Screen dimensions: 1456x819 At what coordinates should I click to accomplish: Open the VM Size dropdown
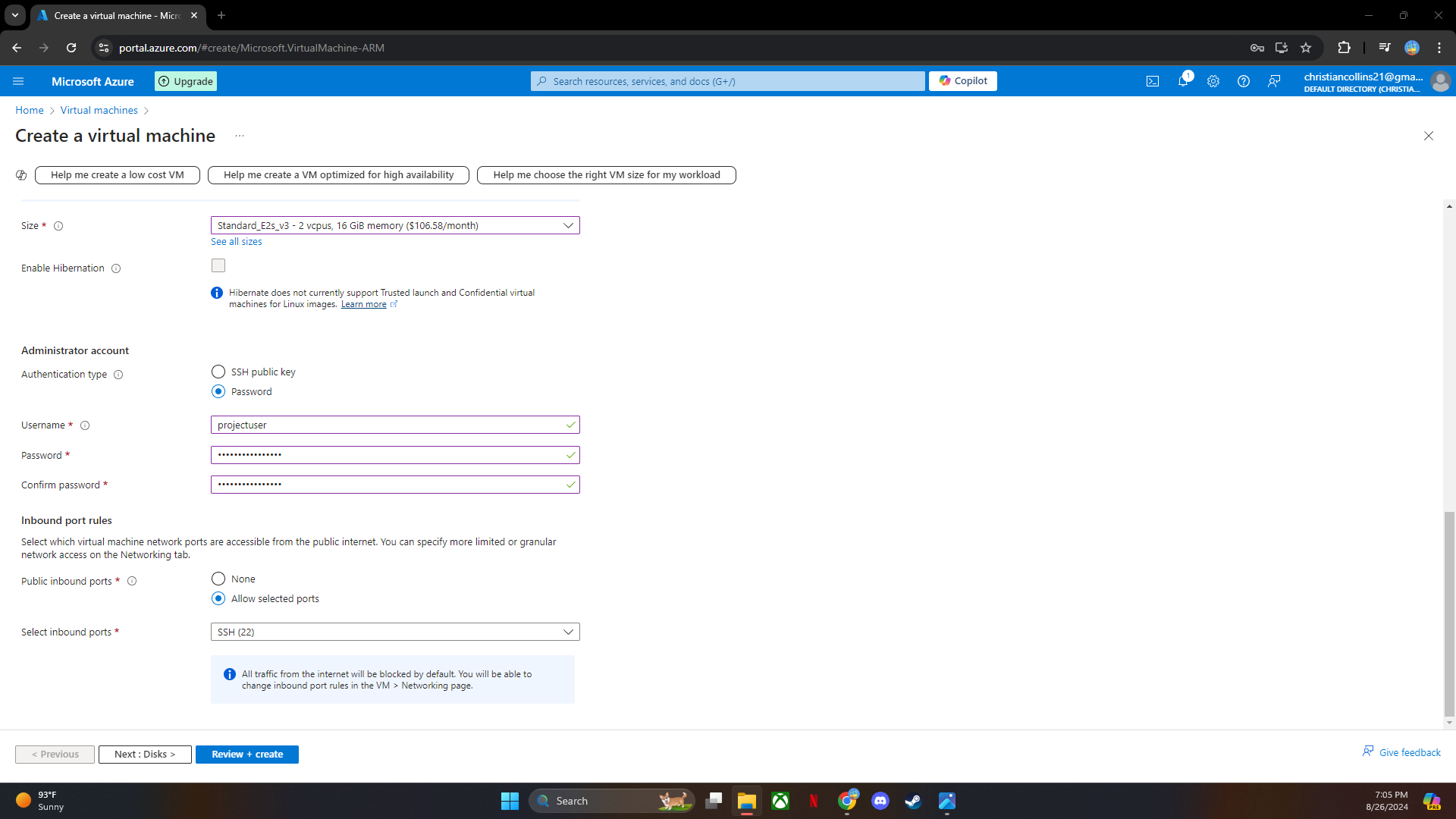(x=394, y=225)
